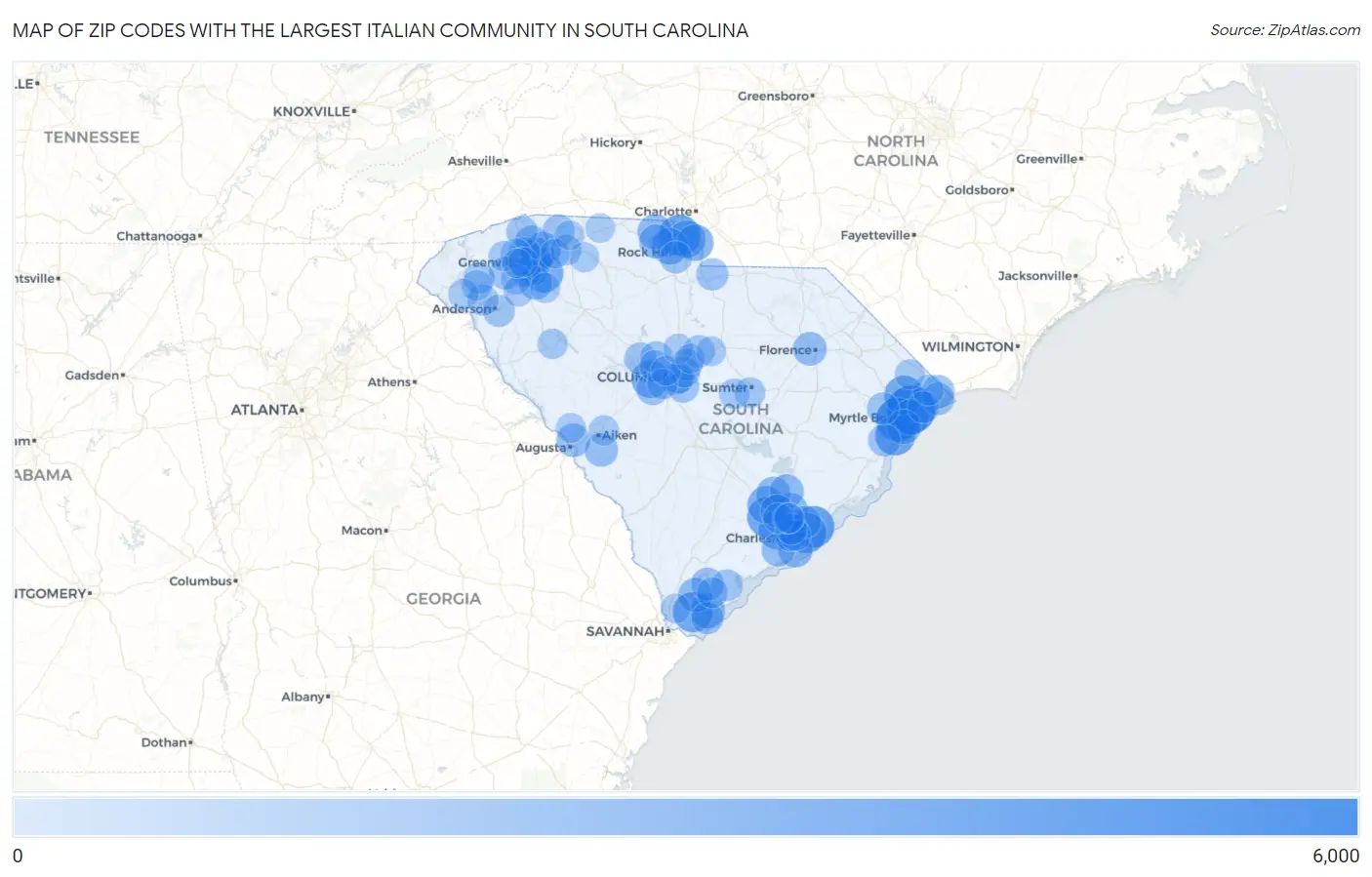Click the Goldsboro city label
1372x877 pixels.
(977, 189)
